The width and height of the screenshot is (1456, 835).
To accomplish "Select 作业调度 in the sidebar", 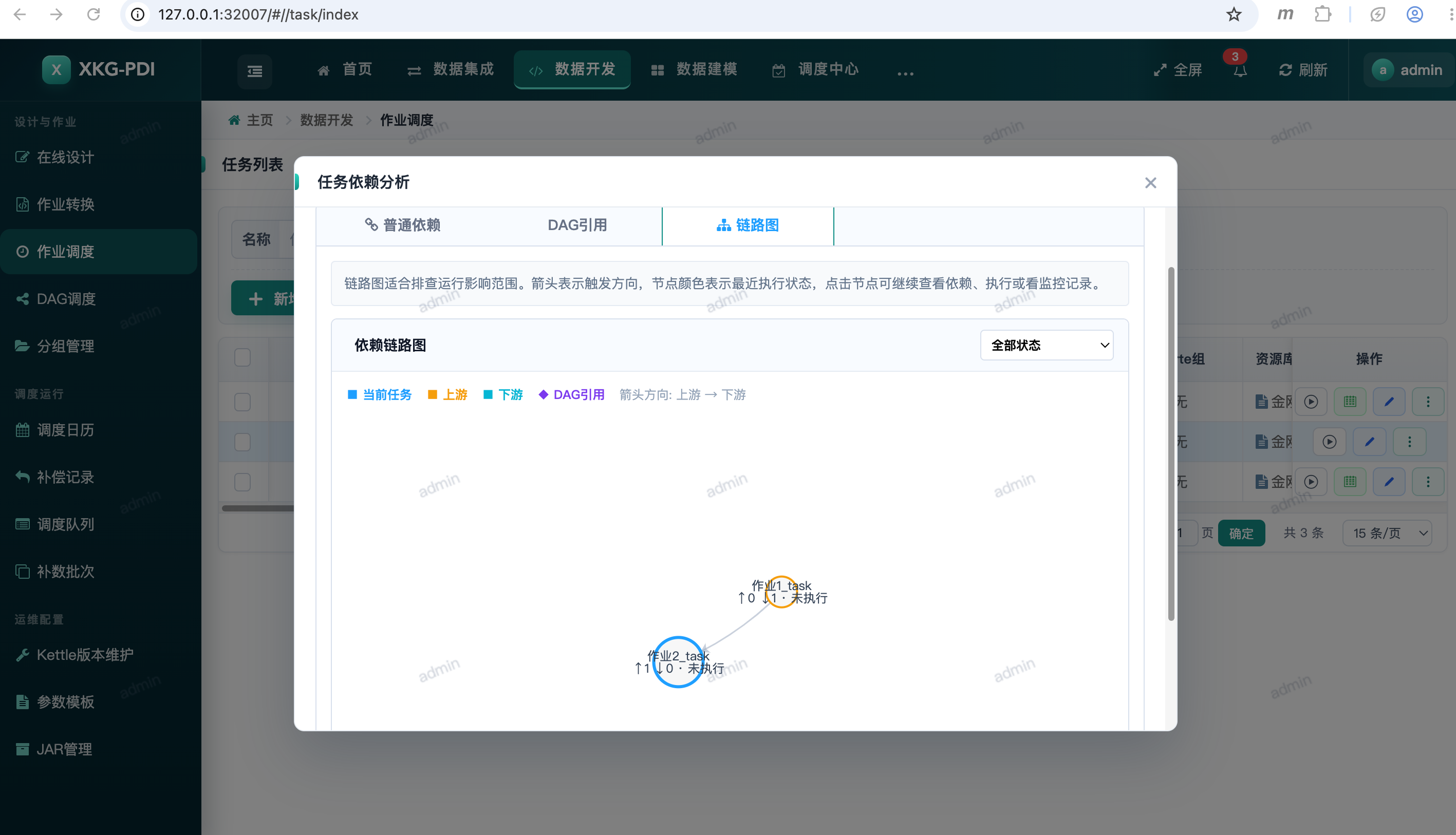I will (x=99, y=252).
